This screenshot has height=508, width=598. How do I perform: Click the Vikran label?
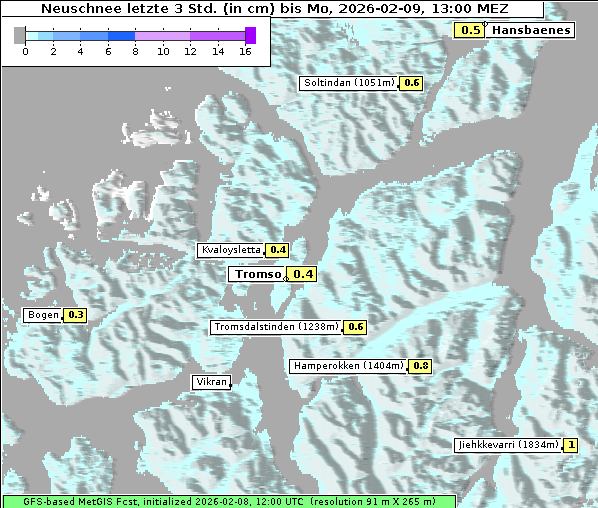pos(211,382)
